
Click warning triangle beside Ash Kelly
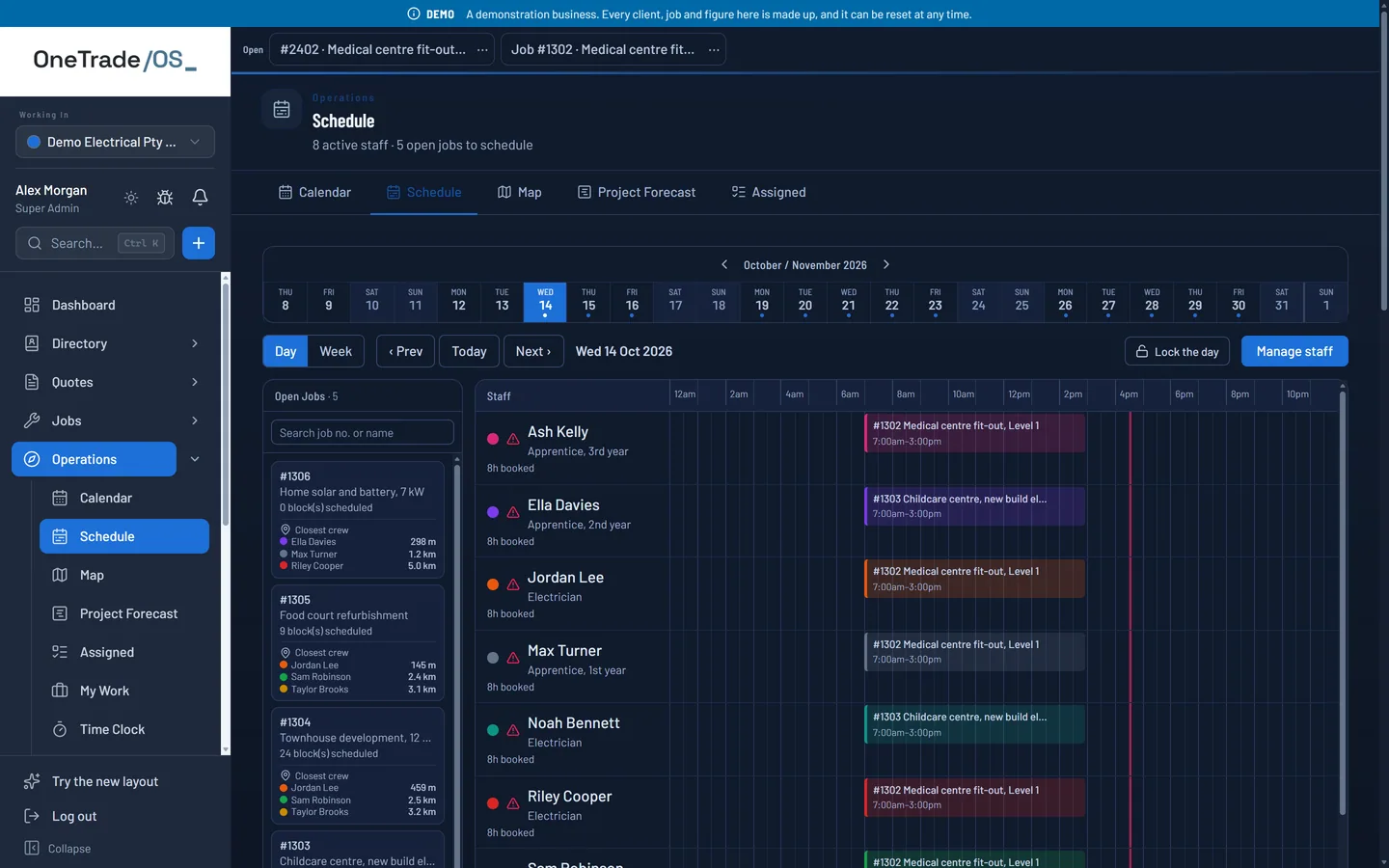[513, 439]
